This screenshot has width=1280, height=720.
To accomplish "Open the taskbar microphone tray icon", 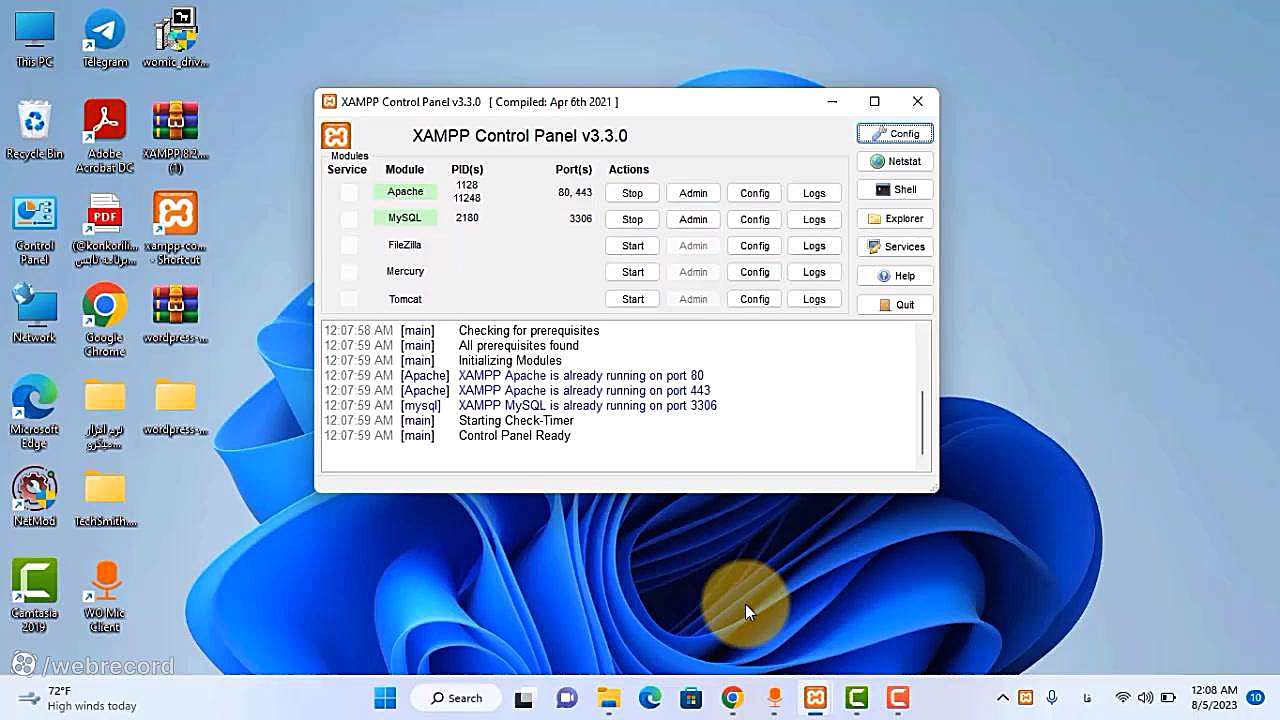I will 1052,698.
